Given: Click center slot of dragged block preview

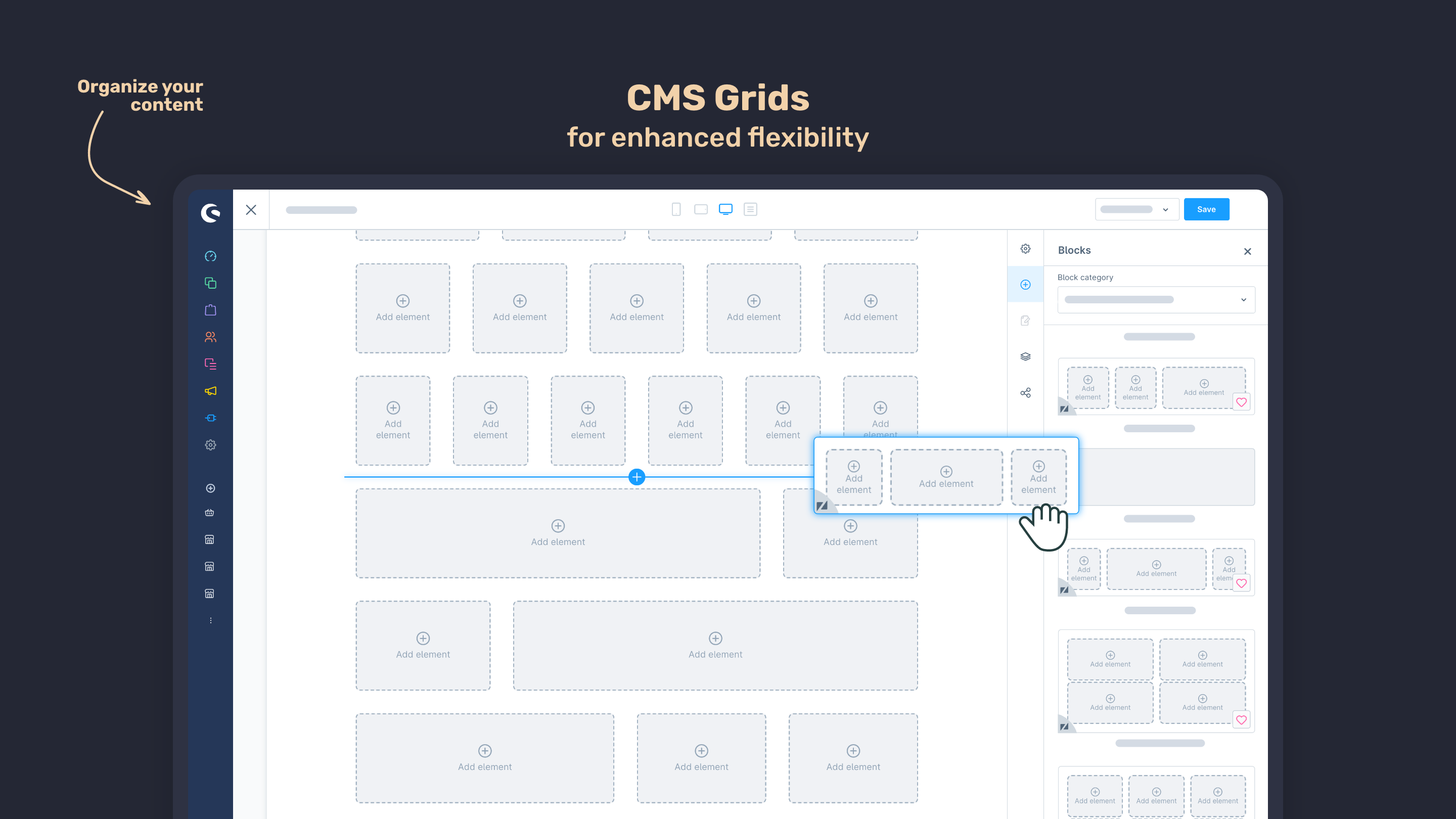Looking at the screenshot, I should (946, 478).
